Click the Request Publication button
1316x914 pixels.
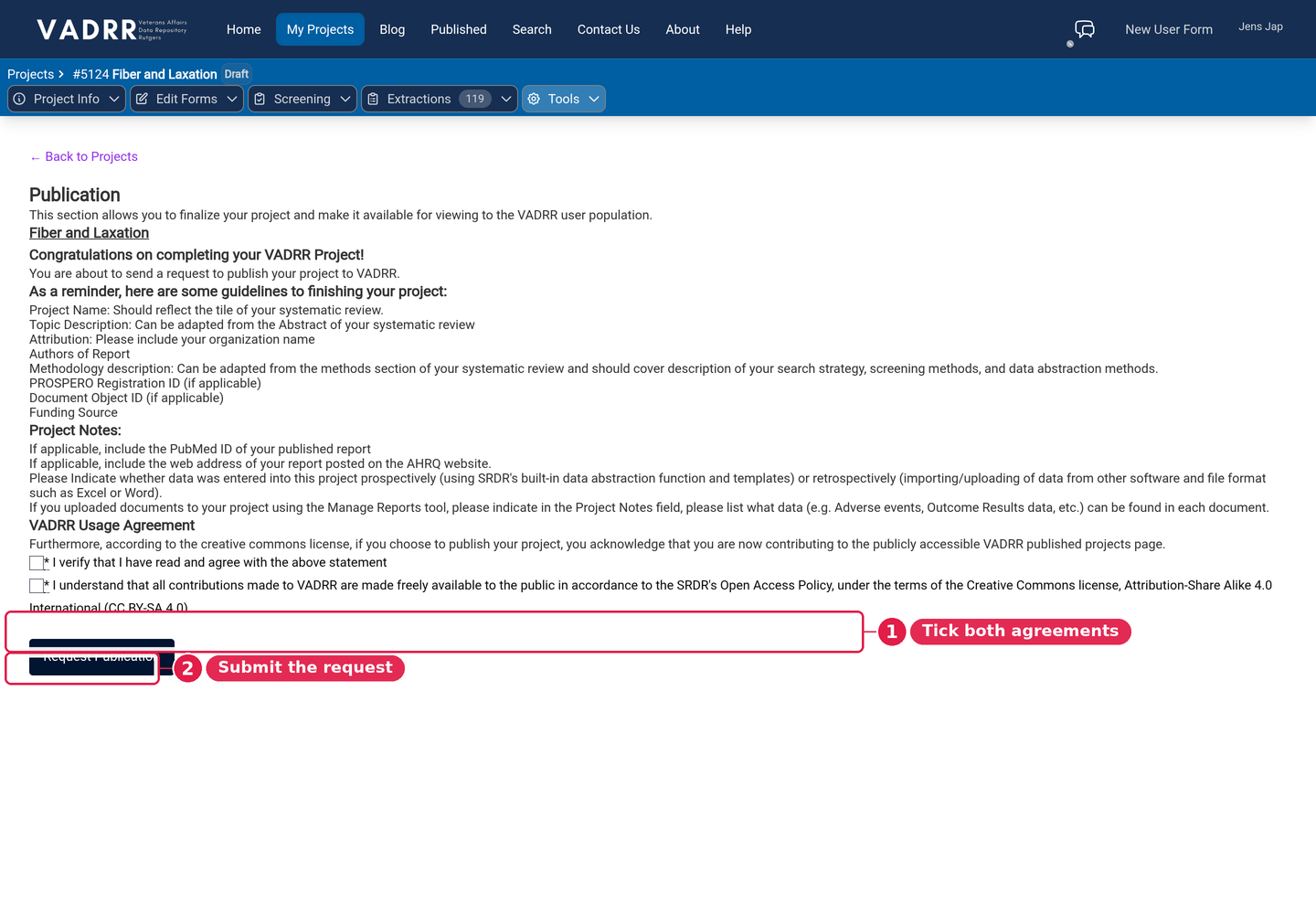[x=101, y=657]
